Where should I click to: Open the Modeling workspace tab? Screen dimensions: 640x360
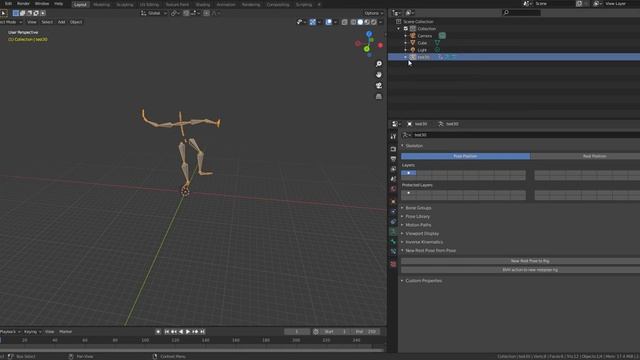click(102, 4)
